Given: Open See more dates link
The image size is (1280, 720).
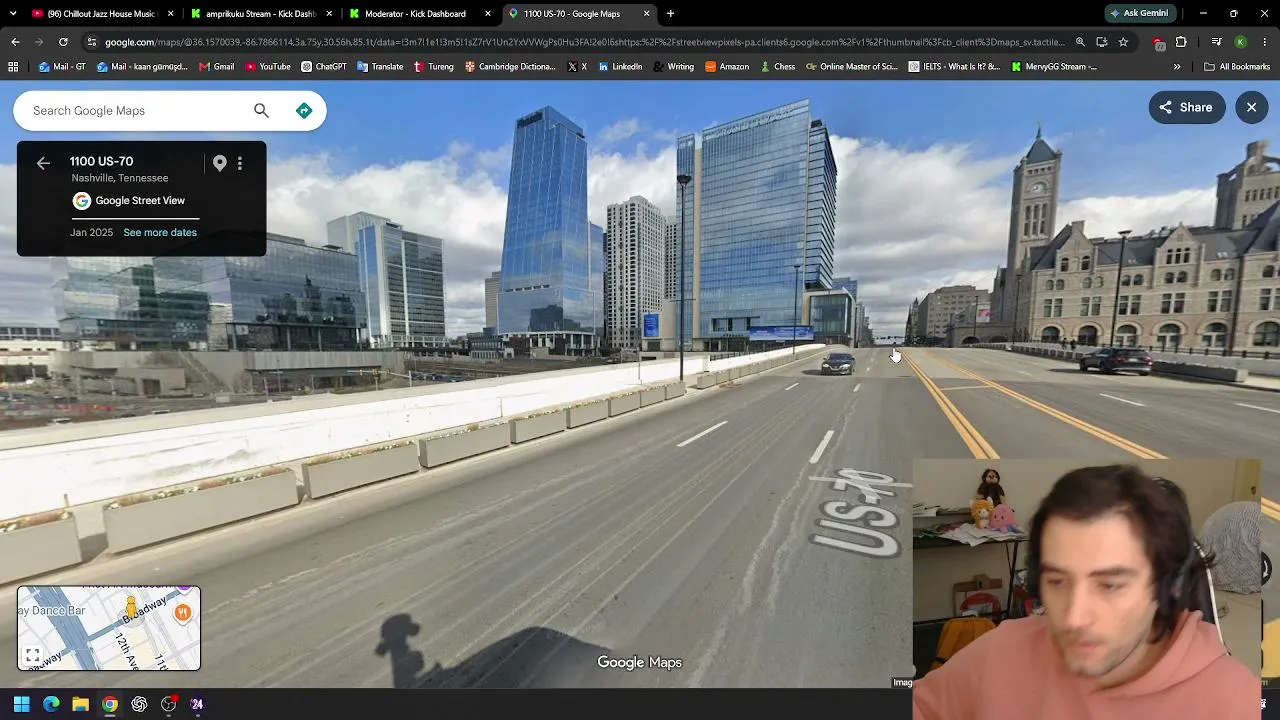Looking at the screenshot, I should [160, 233].
